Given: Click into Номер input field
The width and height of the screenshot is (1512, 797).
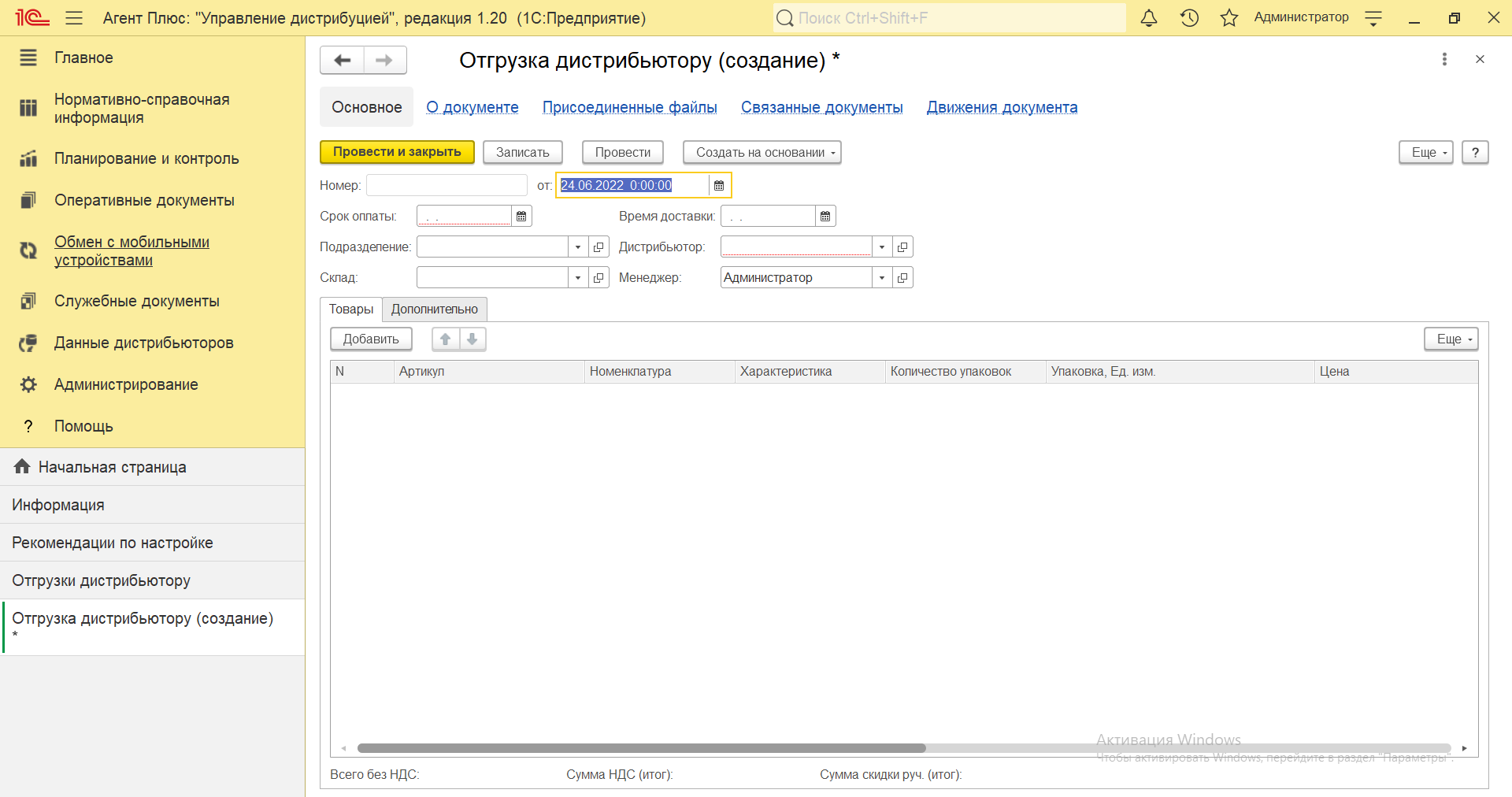Looking at the screenshot, I should click(x=447, y=185).
